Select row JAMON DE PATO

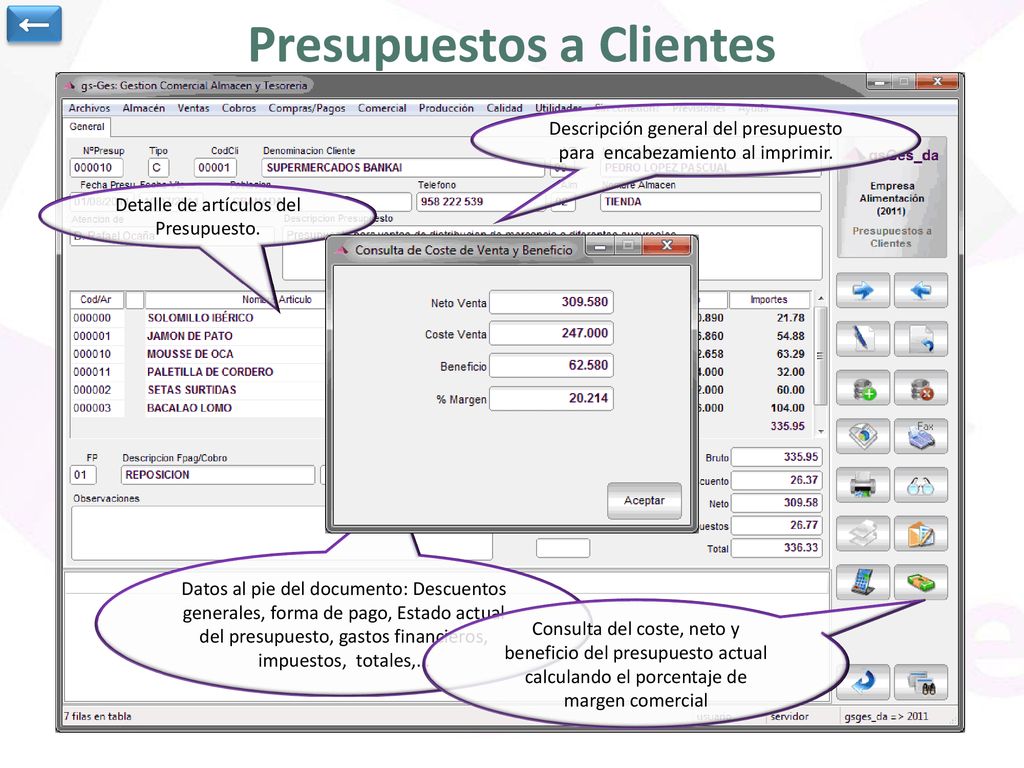pos(189,336)
